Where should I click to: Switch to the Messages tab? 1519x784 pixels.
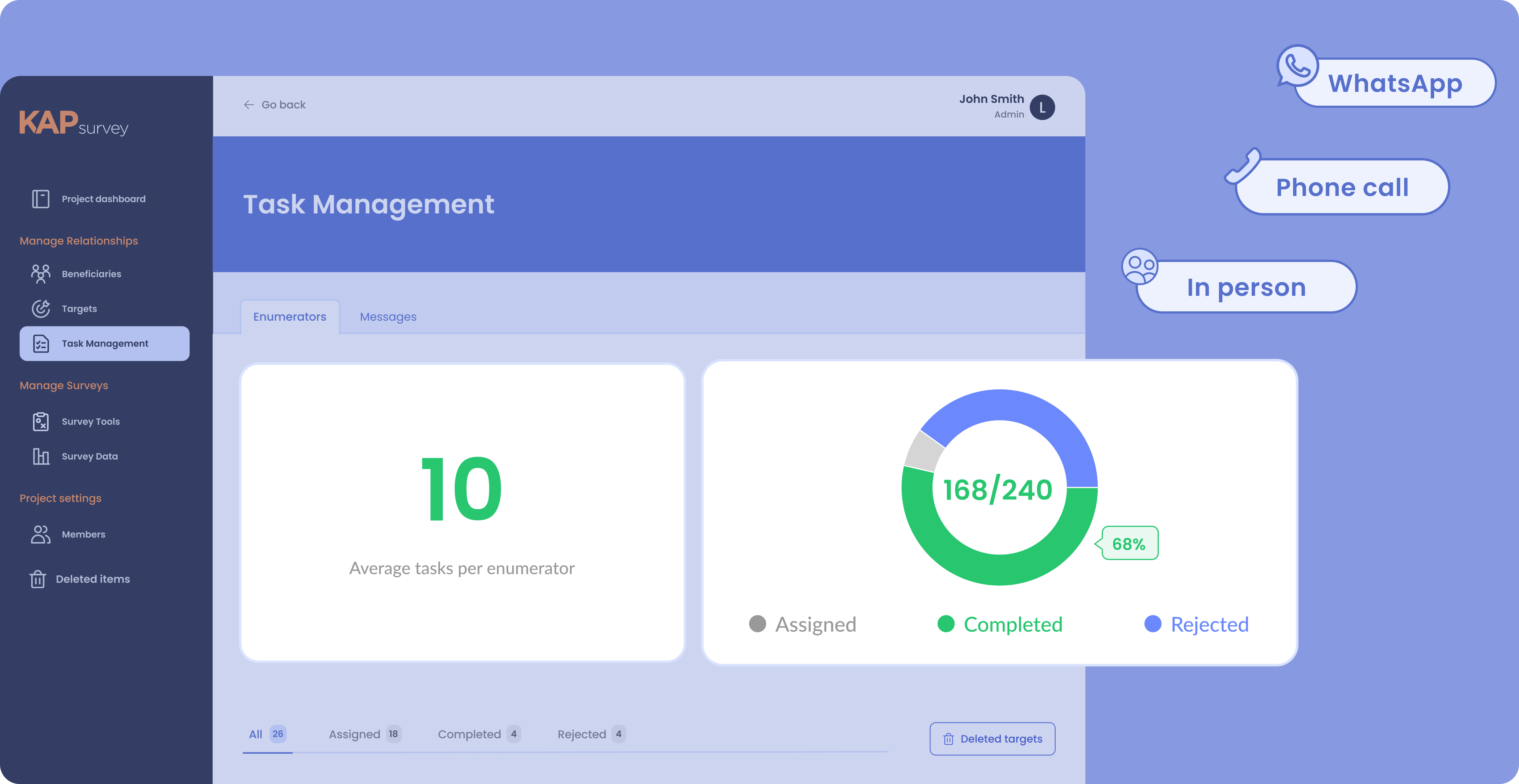[388, 317]
